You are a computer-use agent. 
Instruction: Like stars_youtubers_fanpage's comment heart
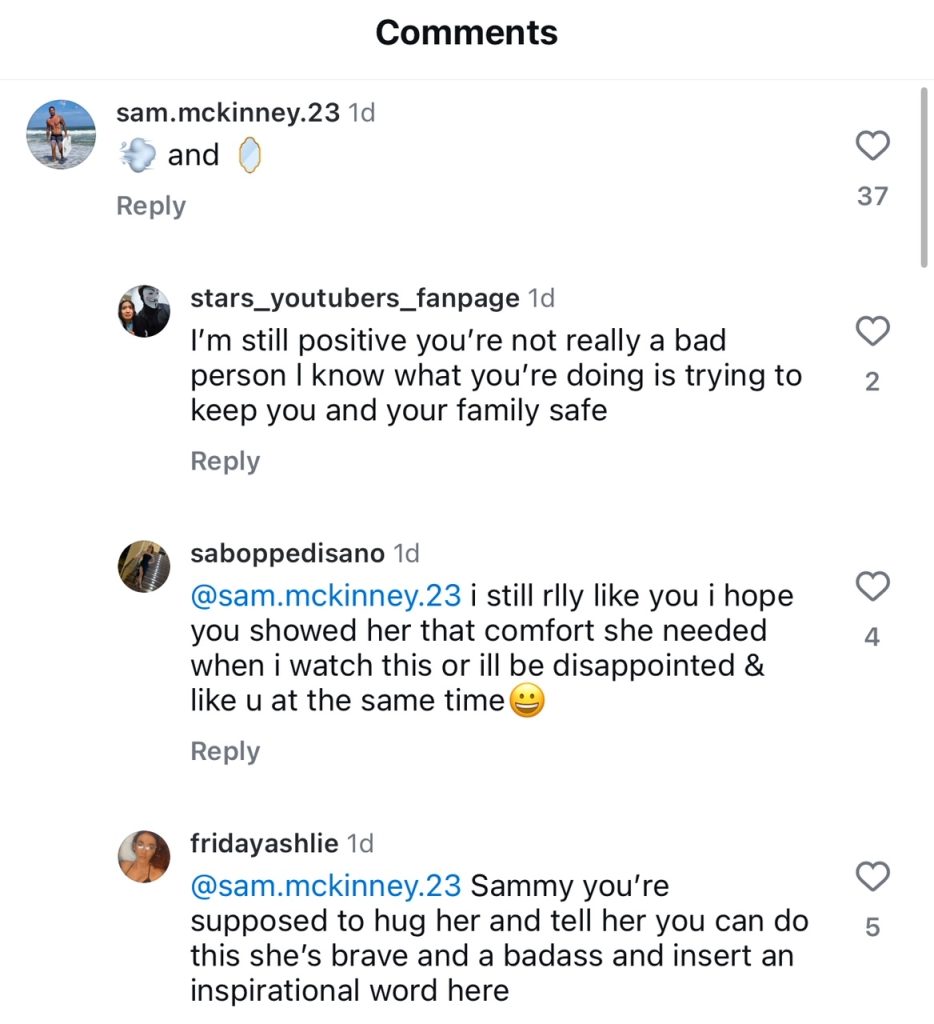873,331
